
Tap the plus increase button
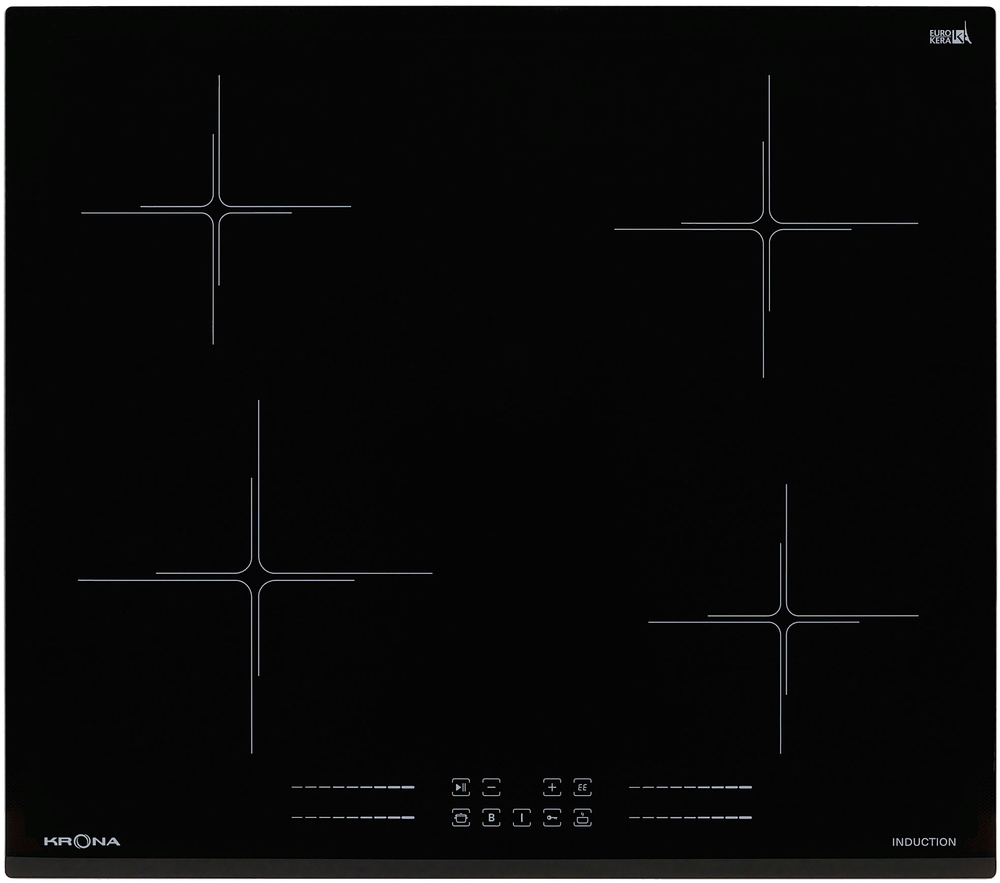coord(552,787)
